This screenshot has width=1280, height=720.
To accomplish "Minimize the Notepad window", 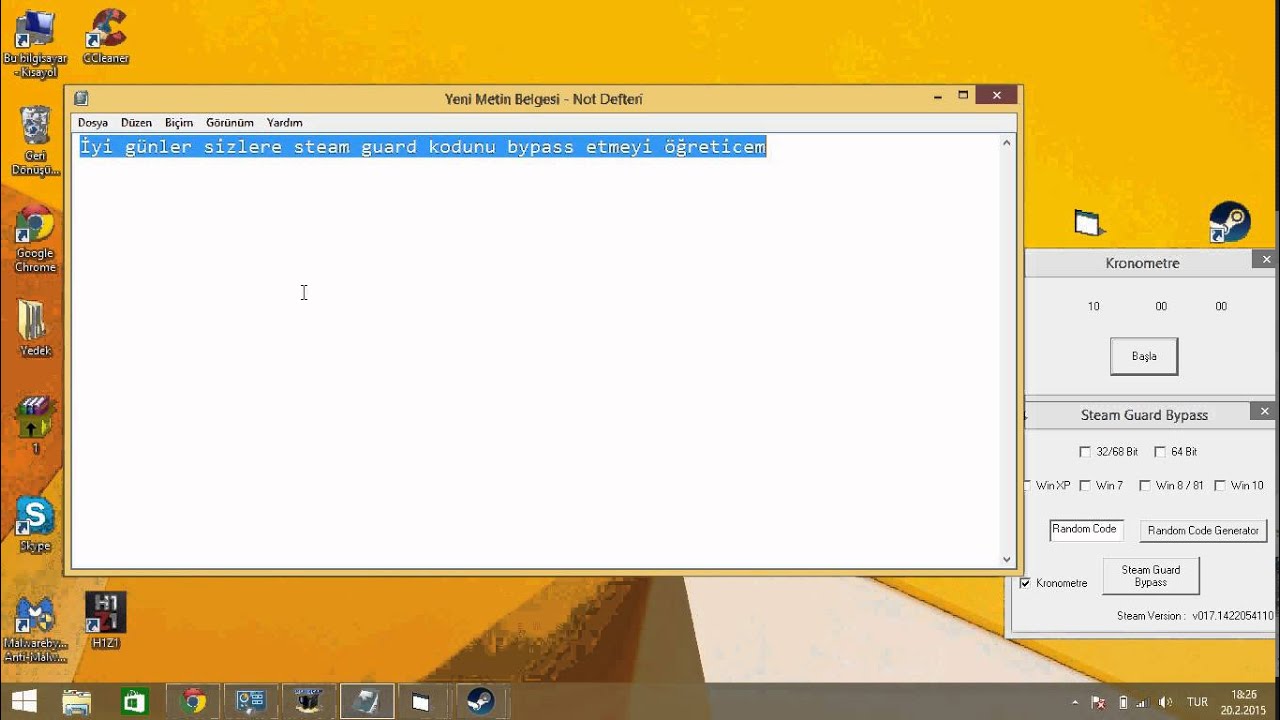I will (938, 97).
